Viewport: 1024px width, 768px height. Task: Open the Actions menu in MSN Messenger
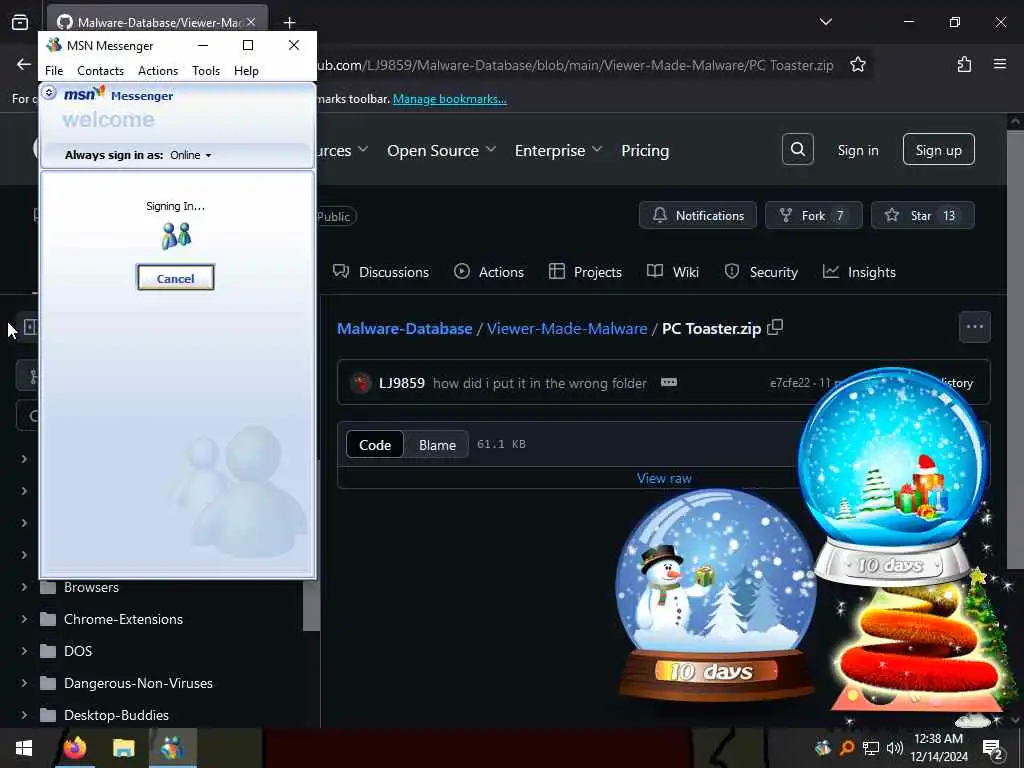click(157, 71)
